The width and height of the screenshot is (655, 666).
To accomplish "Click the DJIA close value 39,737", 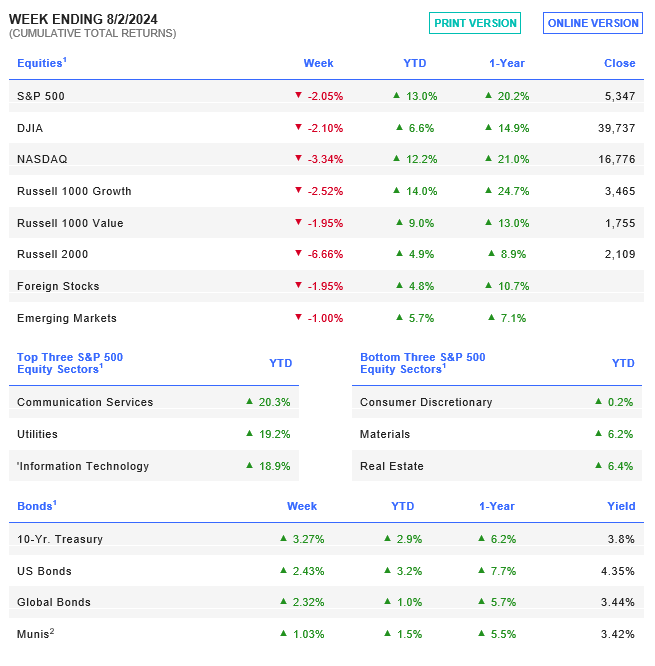I will 617,128.
